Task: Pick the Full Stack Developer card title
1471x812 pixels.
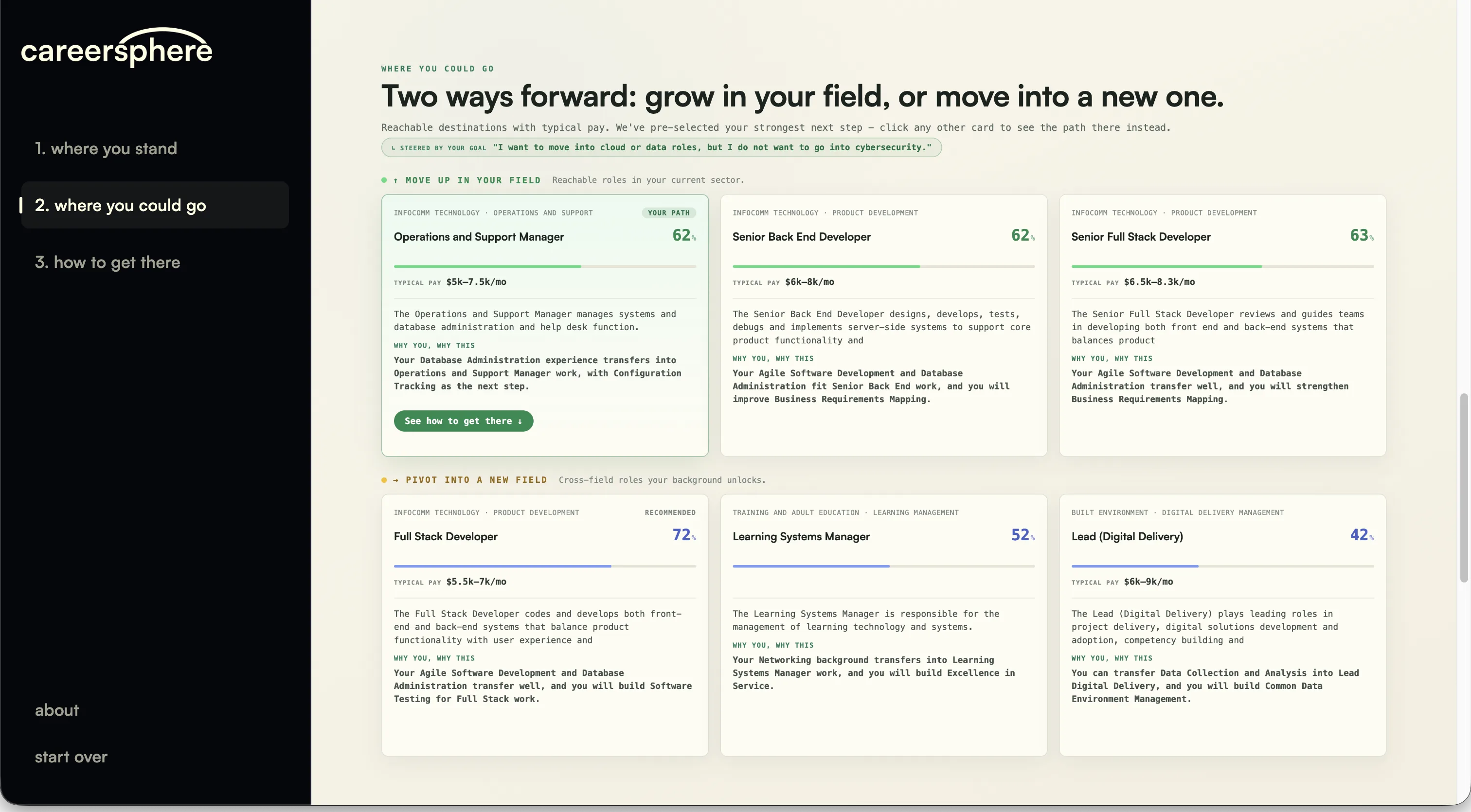Action: pos(446,536)
